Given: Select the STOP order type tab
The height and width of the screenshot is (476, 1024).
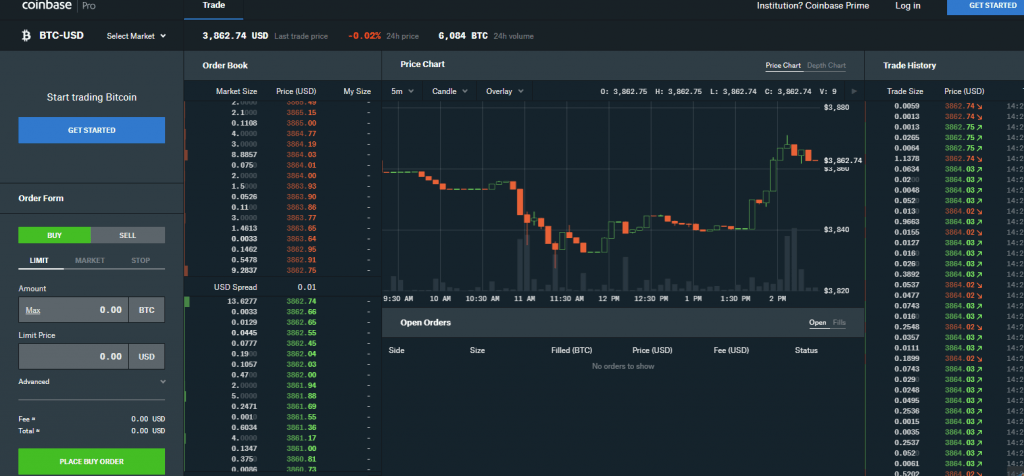Looking at the screenshot, I should [x=140, y=261].
